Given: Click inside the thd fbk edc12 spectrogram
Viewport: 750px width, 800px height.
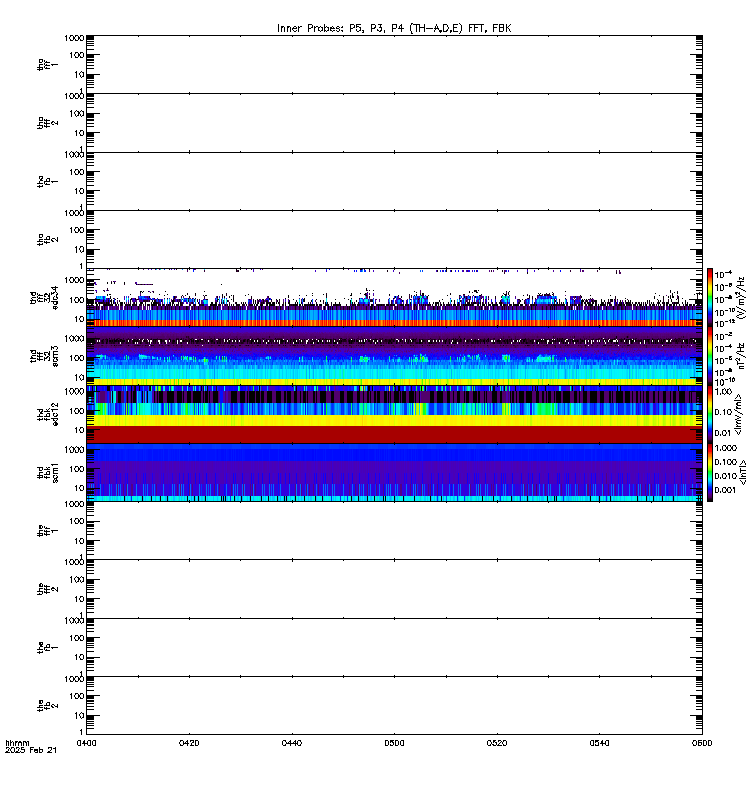Looking at the screenshot, I should click(x=394, y=414).
